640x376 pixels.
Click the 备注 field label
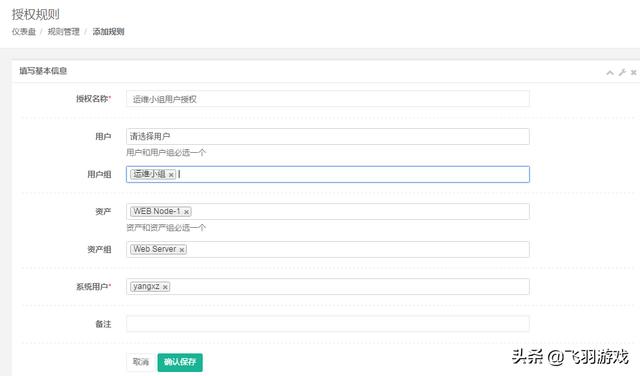(x=103, y=324)
